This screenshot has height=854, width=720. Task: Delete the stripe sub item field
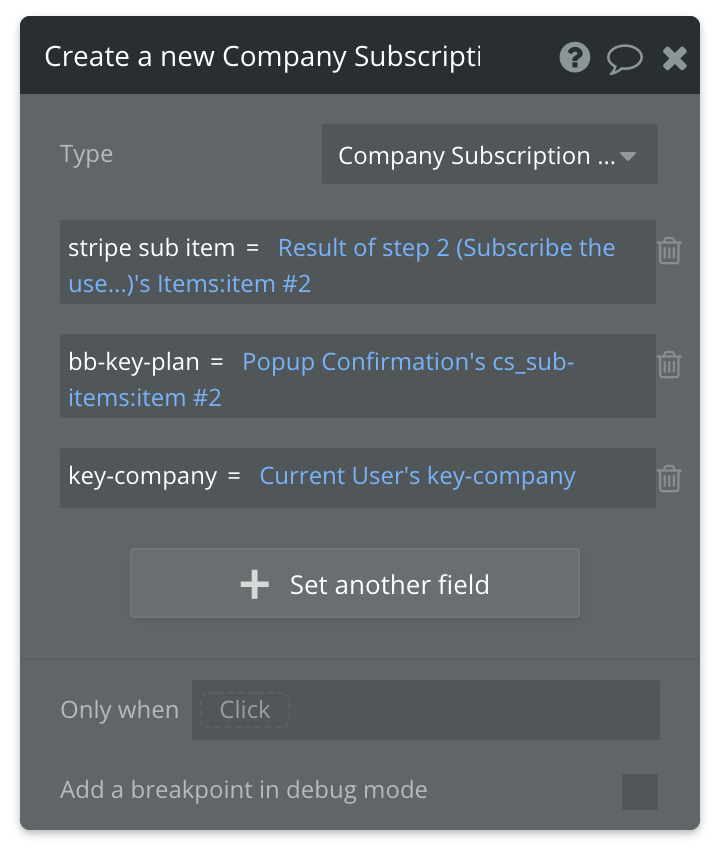(669, 250)
